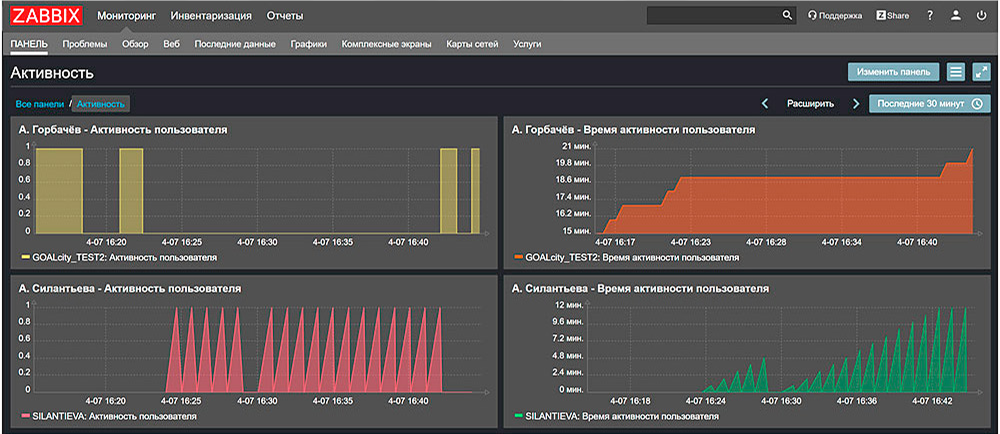Open the user profile icon
The width and height of the screenshot is (1000, 434).
coord(956,16)
